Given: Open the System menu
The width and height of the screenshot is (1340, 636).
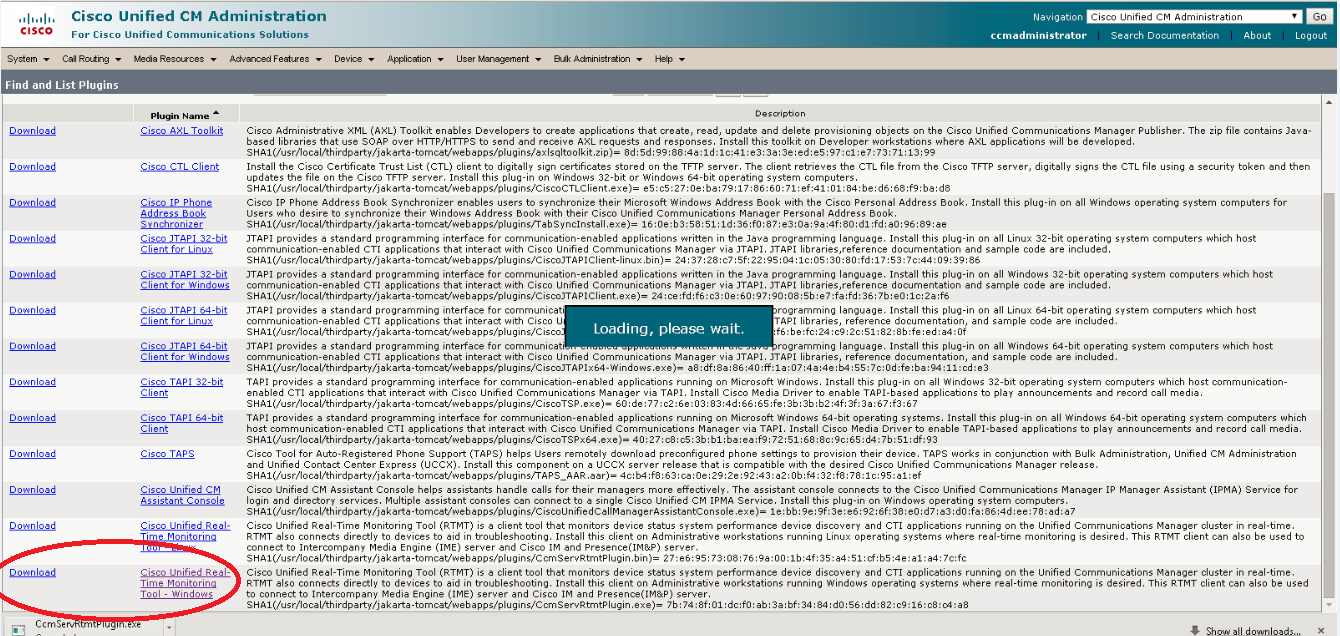Looking at the screenshot, I should (26, 59).
